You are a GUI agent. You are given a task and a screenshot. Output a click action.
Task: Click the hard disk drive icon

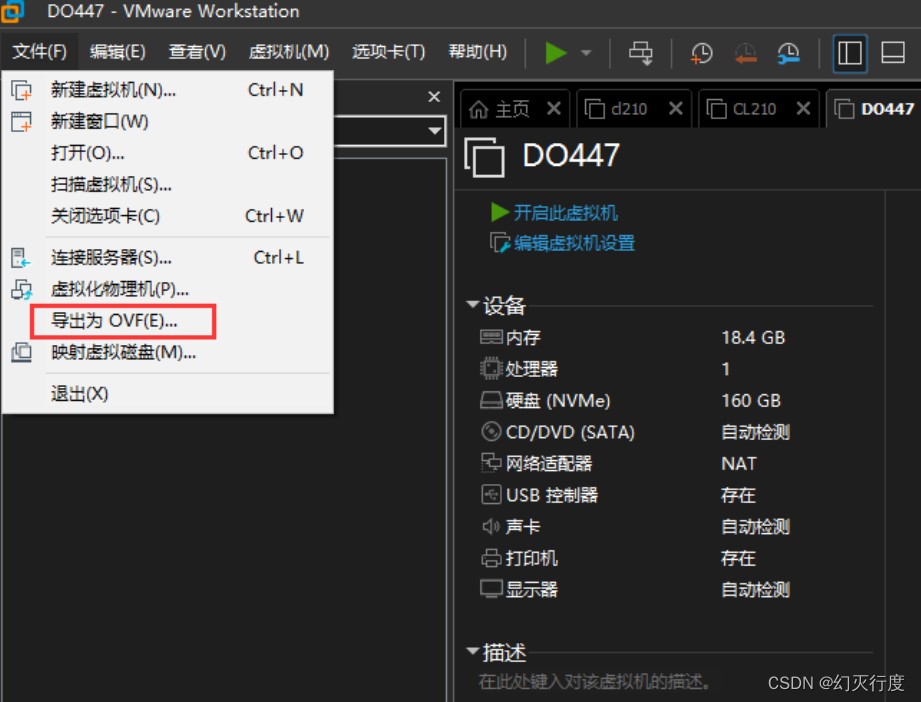[491, 400]
